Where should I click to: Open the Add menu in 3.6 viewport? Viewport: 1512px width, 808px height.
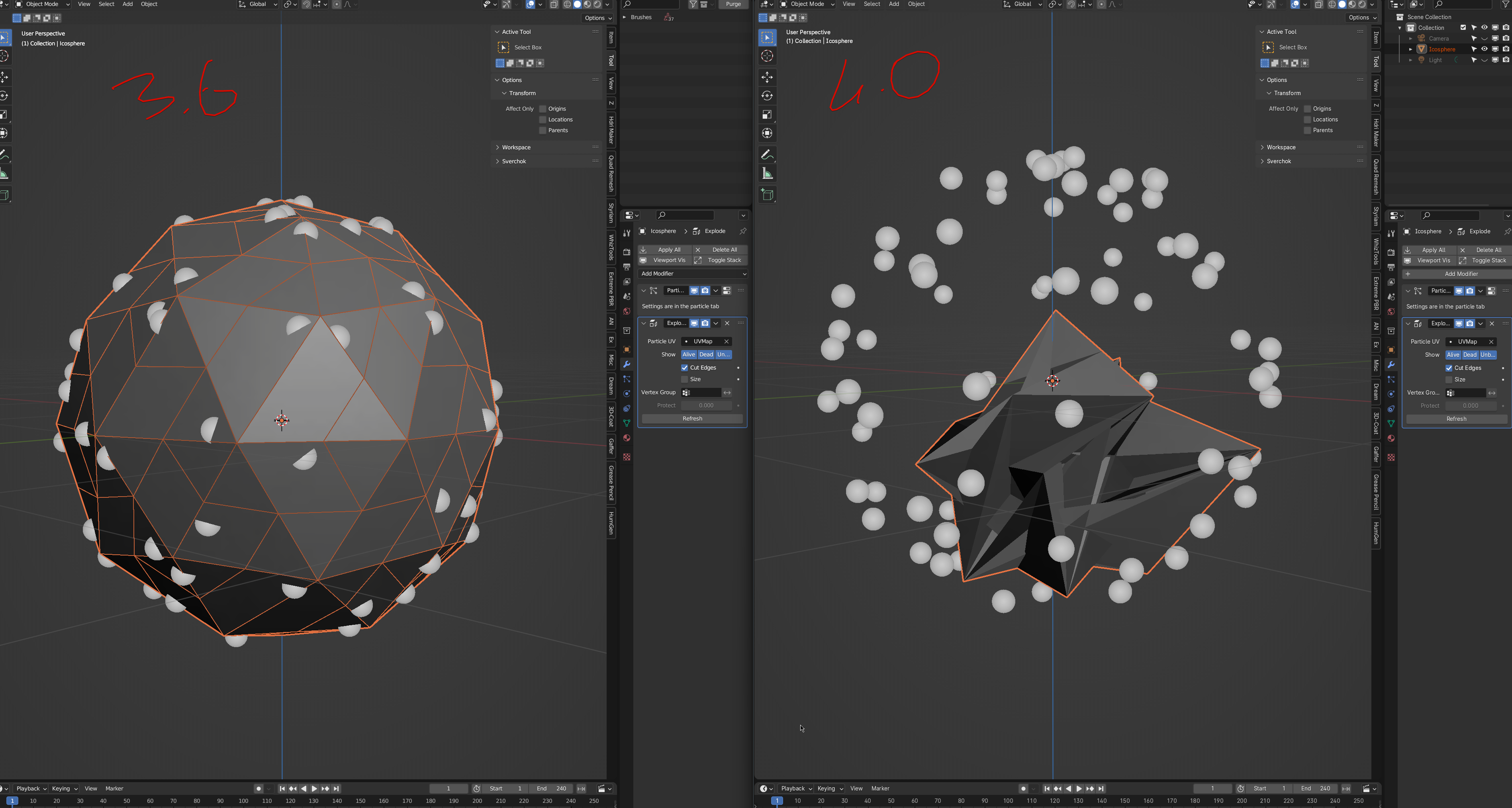coord(127,4)
